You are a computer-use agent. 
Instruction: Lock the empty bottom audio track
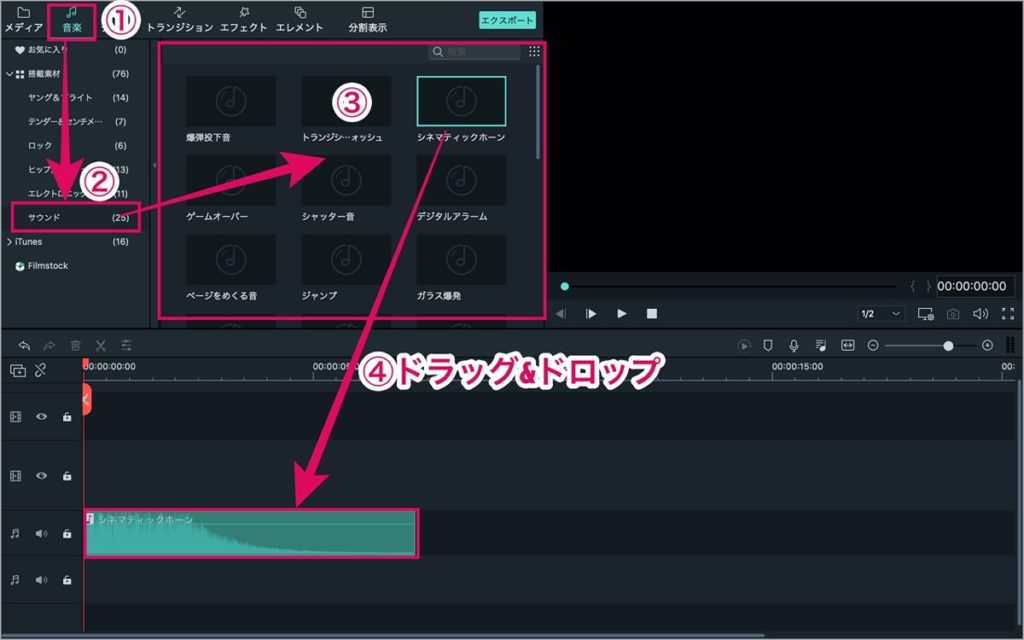(67, 580)
